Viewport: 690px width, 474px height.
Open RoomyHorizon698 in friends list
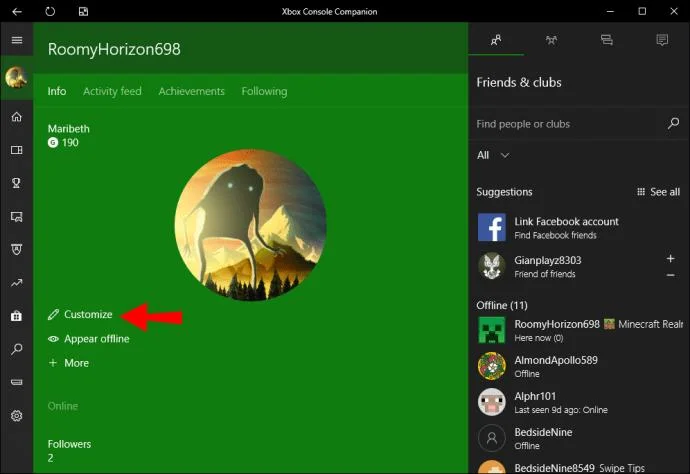point(579,330)
